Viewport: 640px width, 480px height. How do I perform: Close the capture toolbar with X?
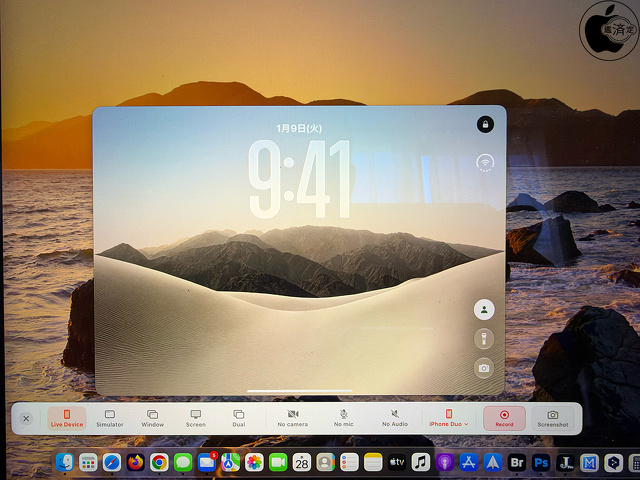point(26,419)
